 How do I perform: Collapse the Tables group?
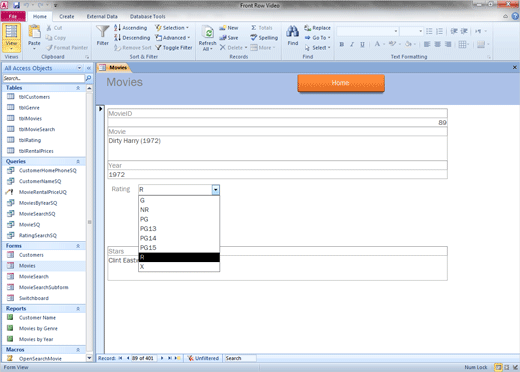click(x=78, y=88)
